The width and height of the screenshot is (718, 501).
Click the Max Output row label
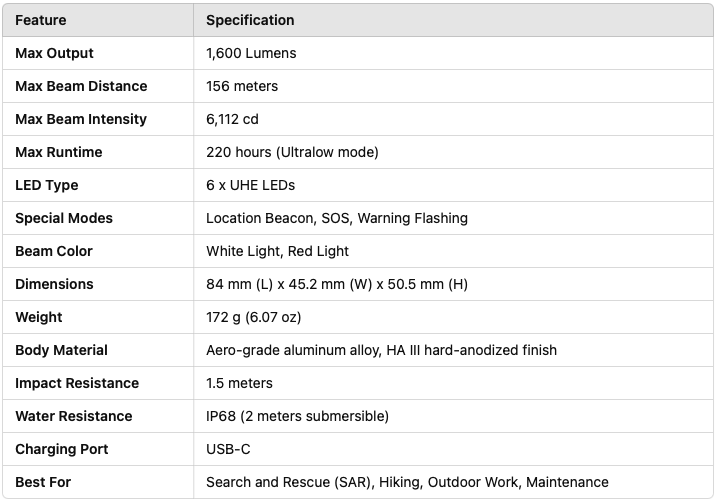point(54,53)
